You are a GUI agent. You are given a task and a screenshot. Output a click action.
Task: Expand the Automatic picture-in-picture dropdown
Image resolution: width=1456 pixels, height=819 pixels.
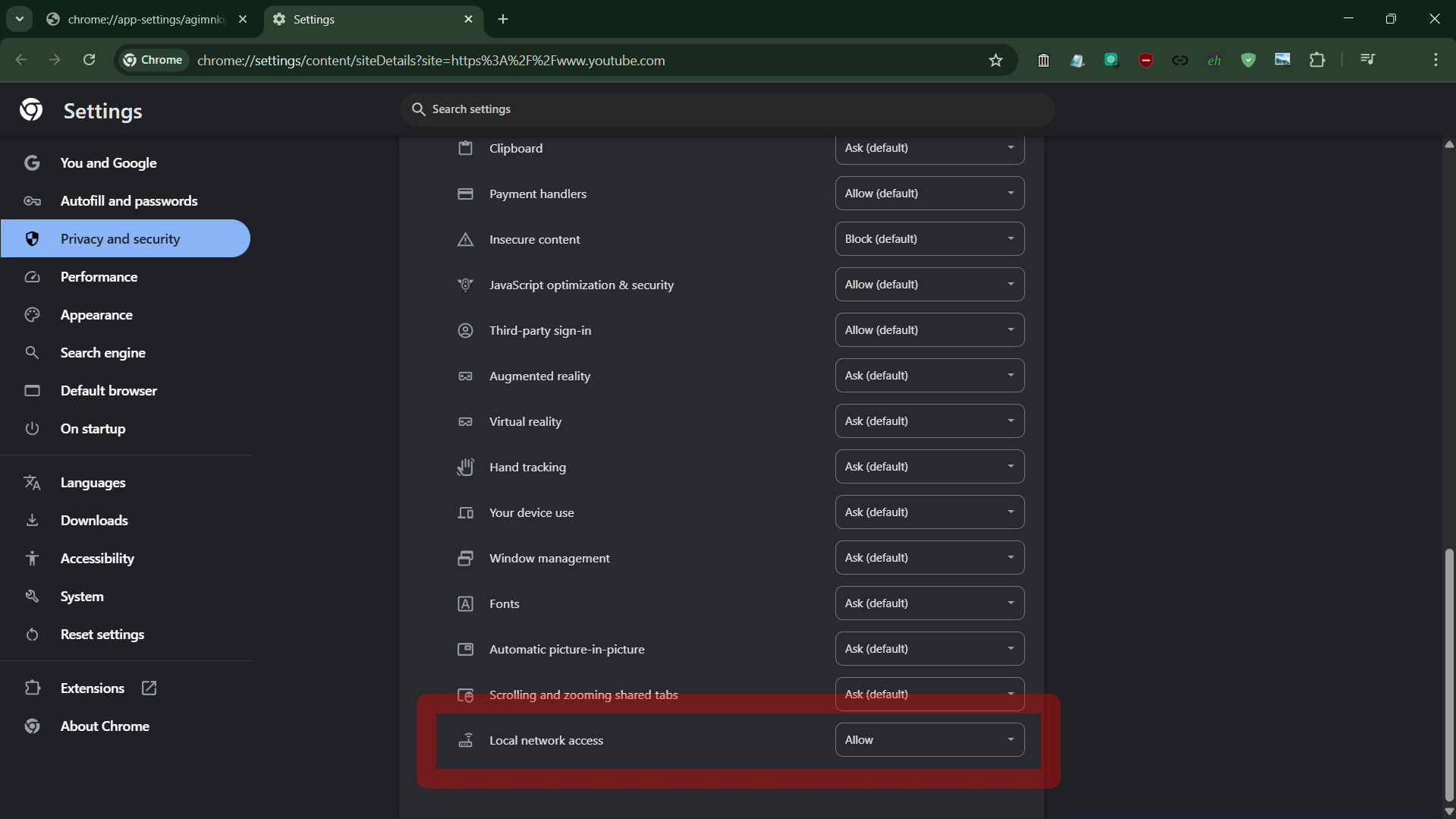click(x=929, y=649)
